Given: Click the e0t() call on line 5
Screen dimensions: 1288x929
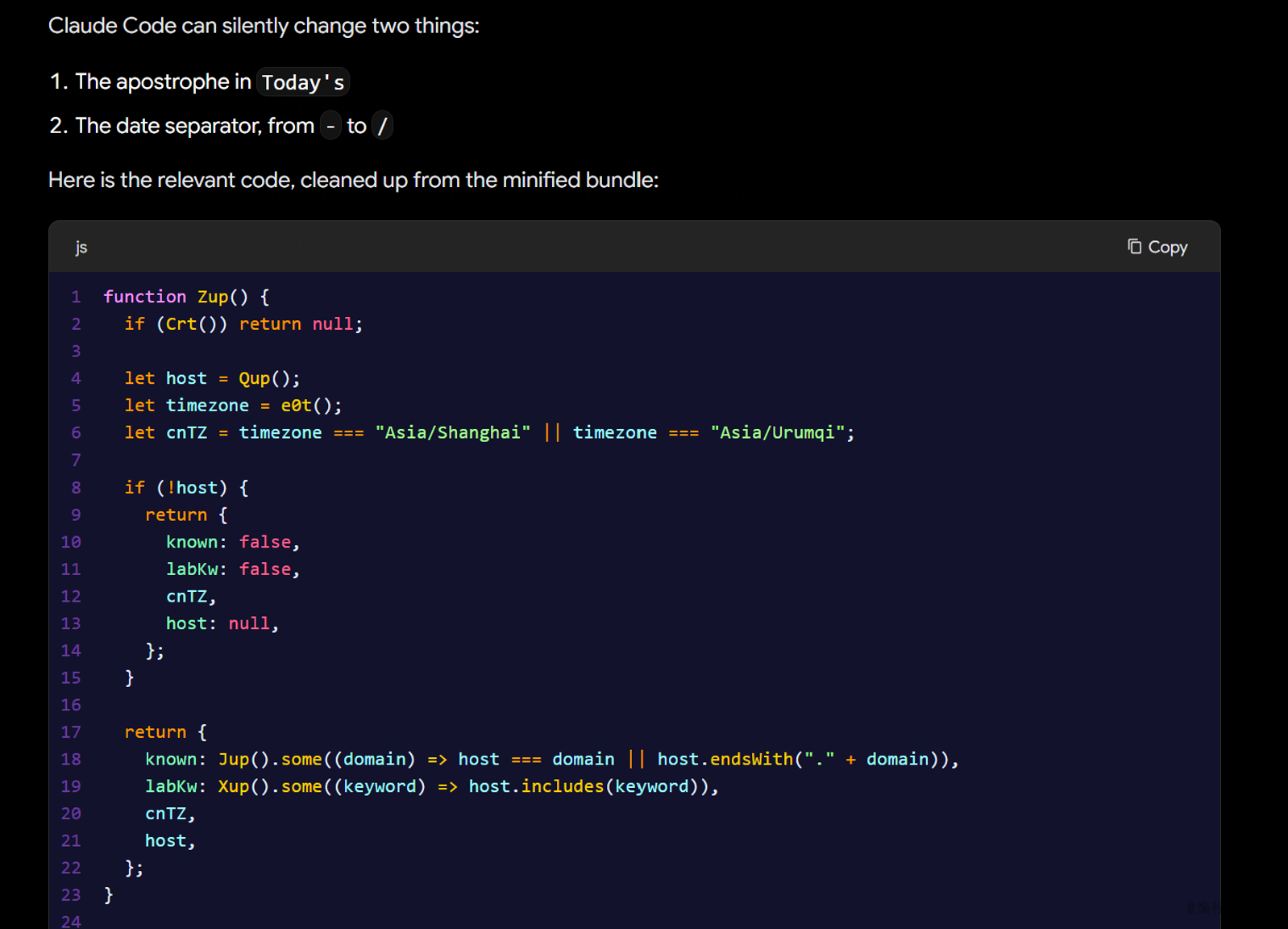Looking at the screenshot, I should click(x=306, y=406).
